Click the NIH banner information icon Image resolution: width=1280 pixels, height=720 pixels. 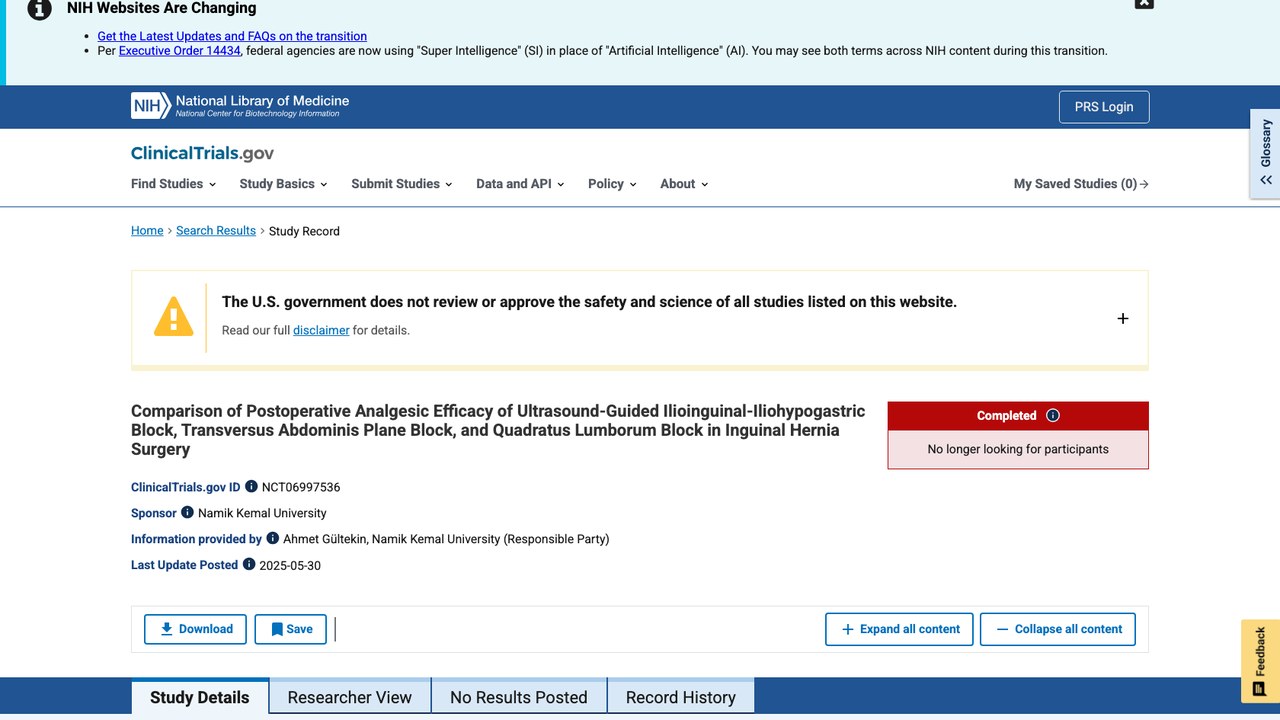pos(39,9)
